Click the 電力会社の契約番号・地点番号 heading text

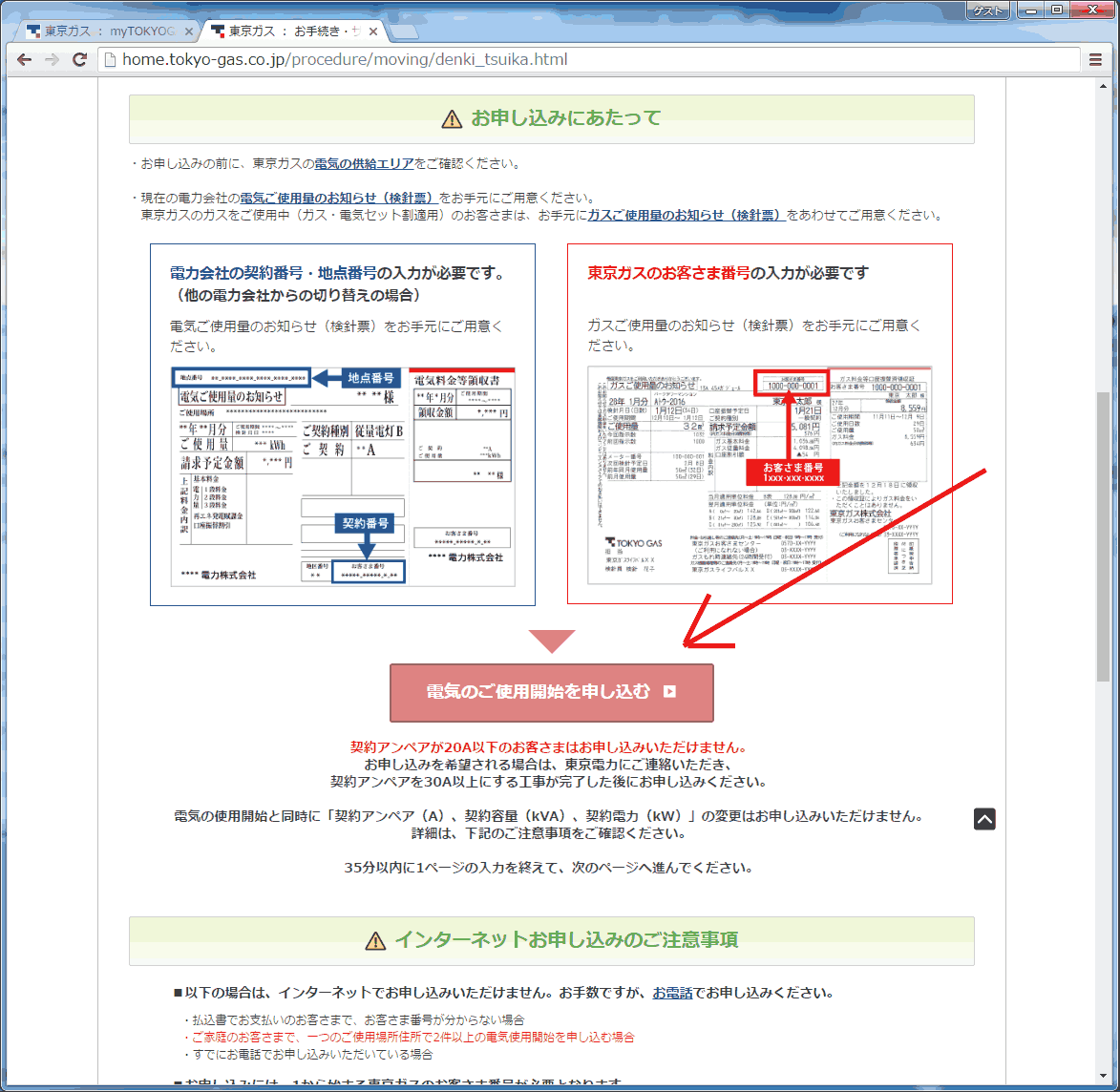coord(273,273)
